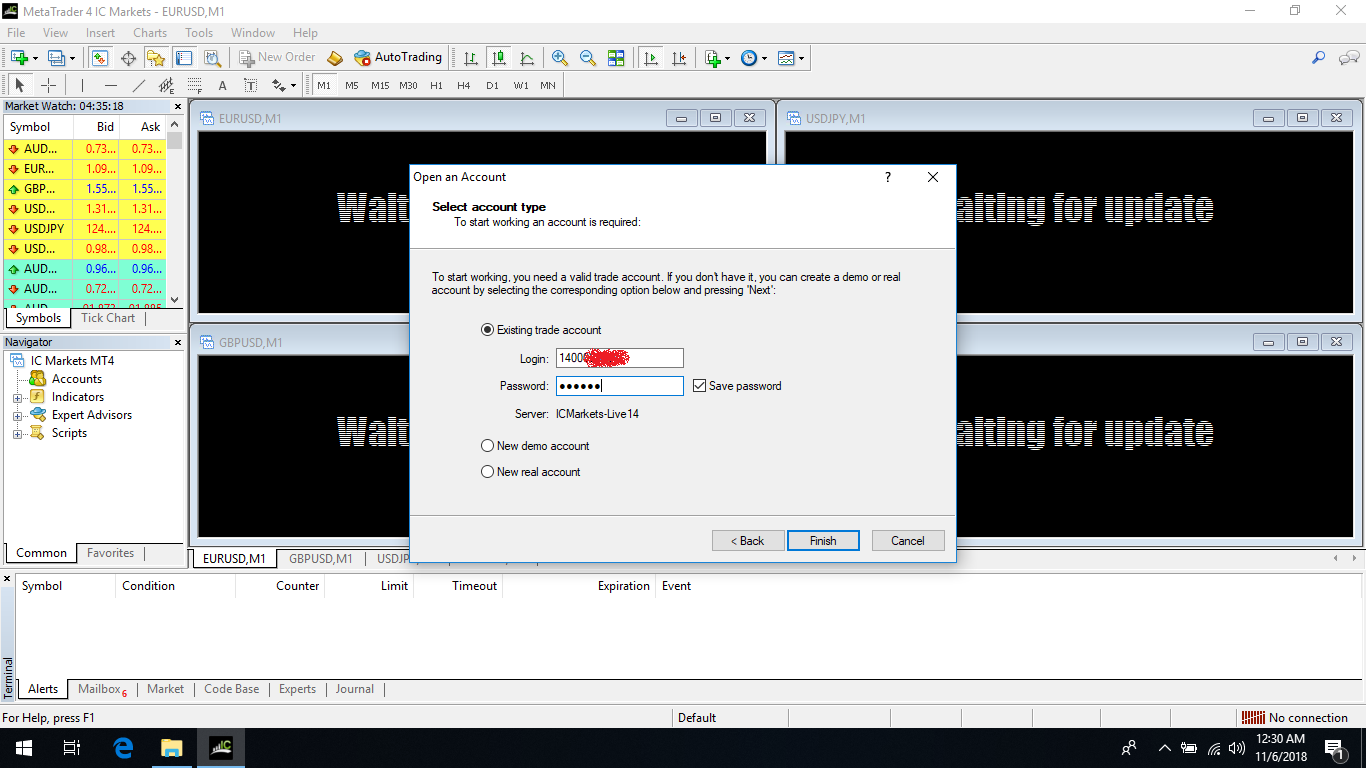Open dropdown arrow beside Templates icon

[x=801, y=58]
